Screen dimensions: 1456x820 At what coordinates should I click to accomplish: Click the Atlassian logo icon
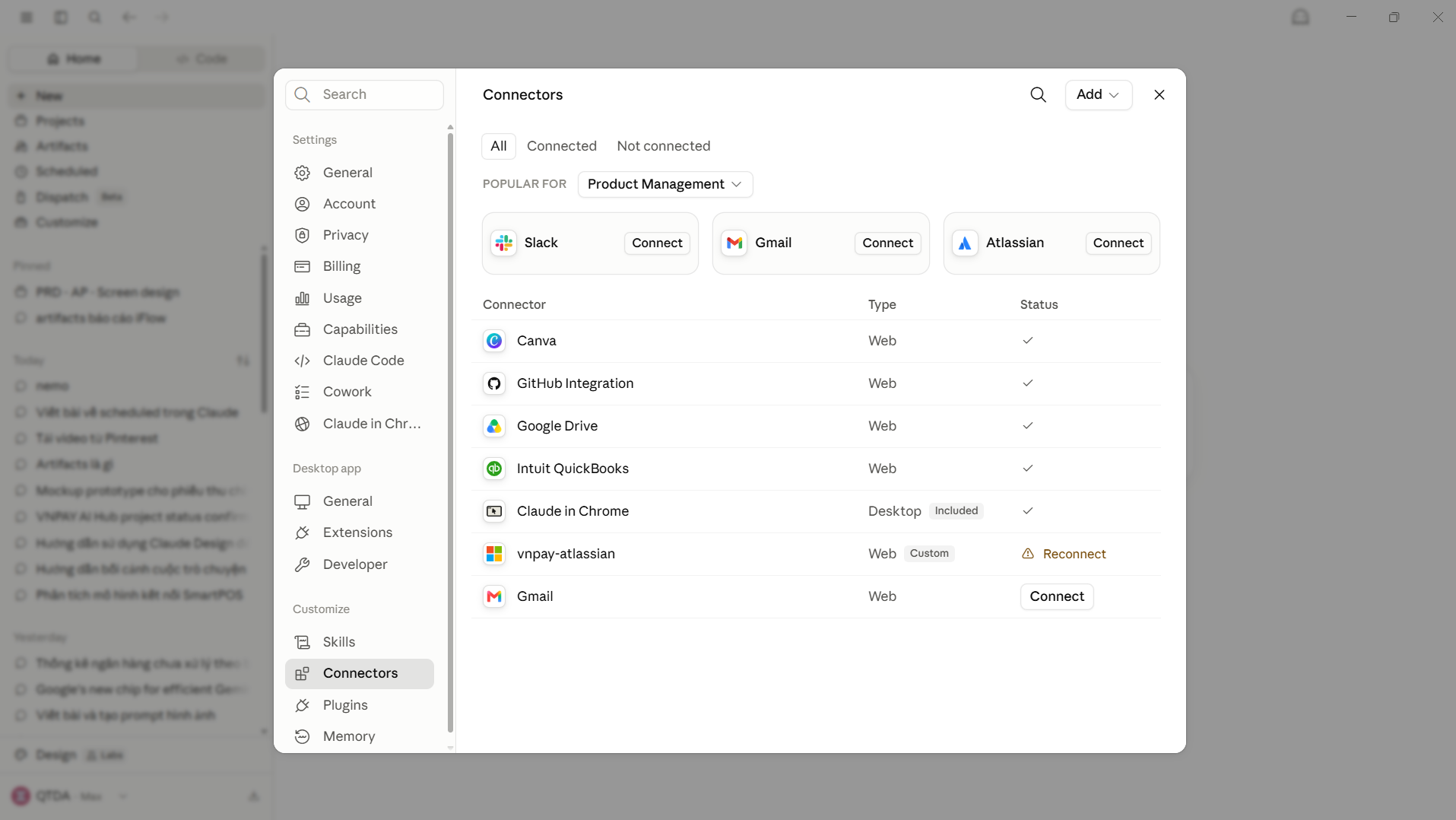pos(965,243)
